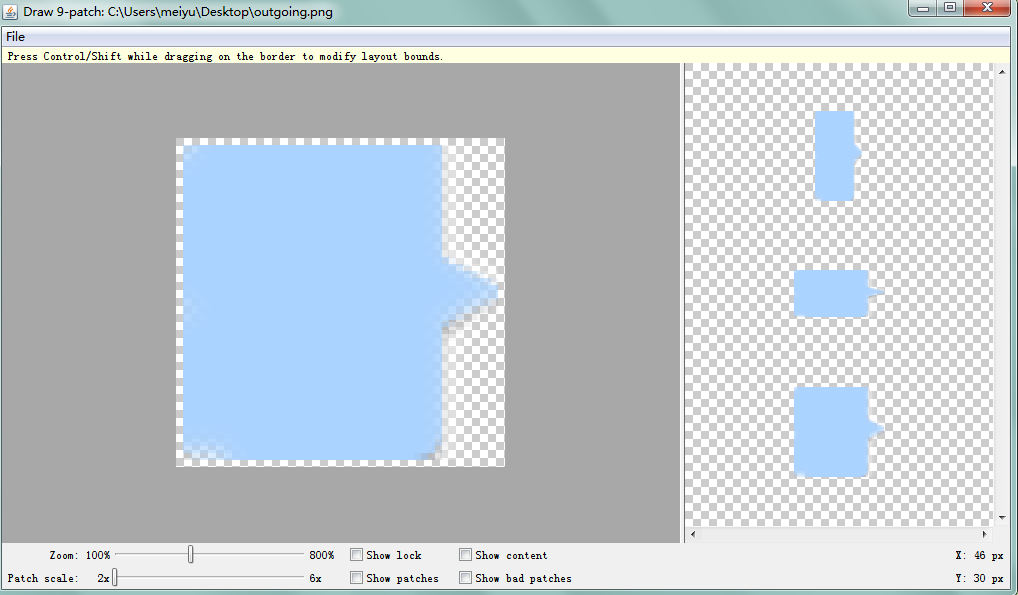
Task: Click the Zoom slider handle
Action: (x=190, y=554)
